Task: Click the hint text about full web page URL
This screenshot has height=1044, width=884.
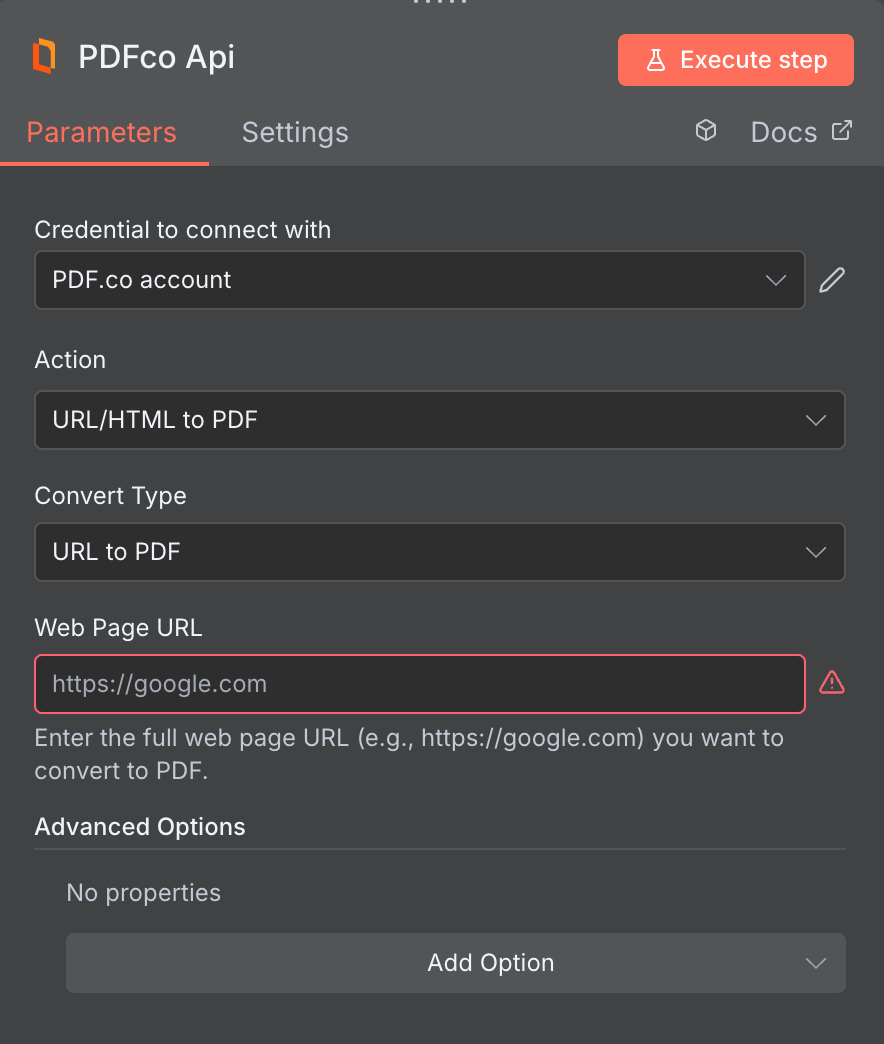Action: coord(409,754)
